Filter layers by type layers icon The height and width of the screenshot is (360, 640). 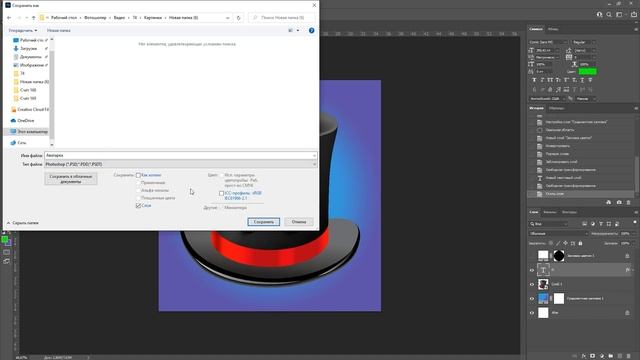point(601,224)
